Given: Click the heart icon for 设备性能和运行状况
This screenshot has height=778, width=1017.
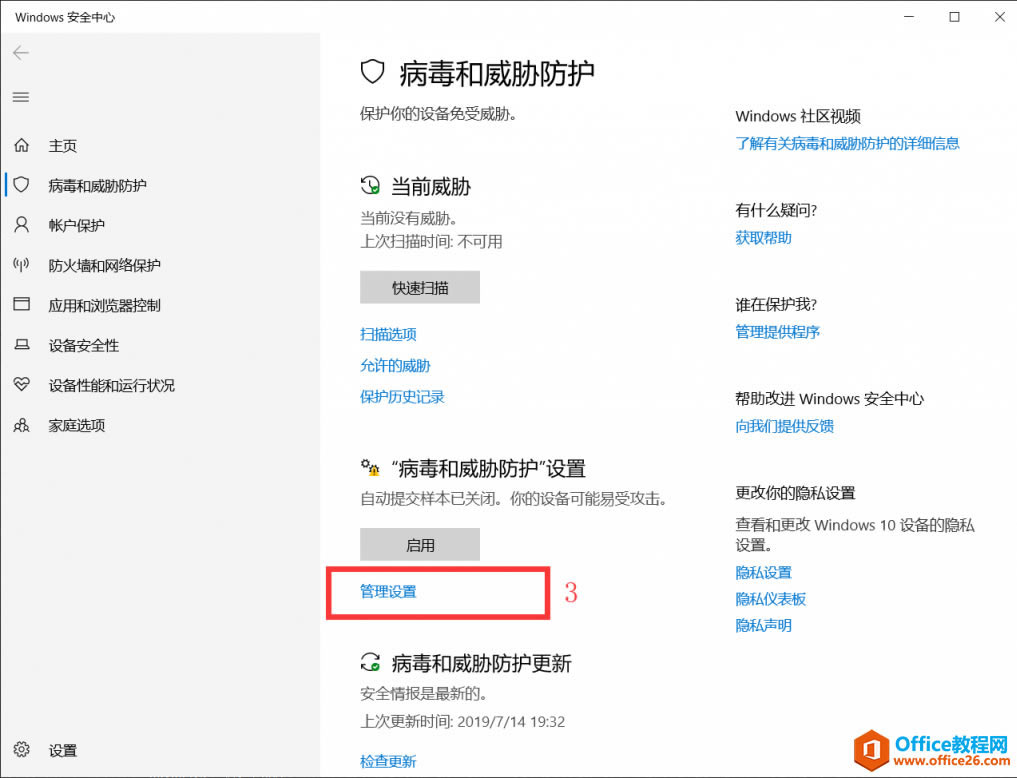Looking at the screenshot, I should [21, 384].
